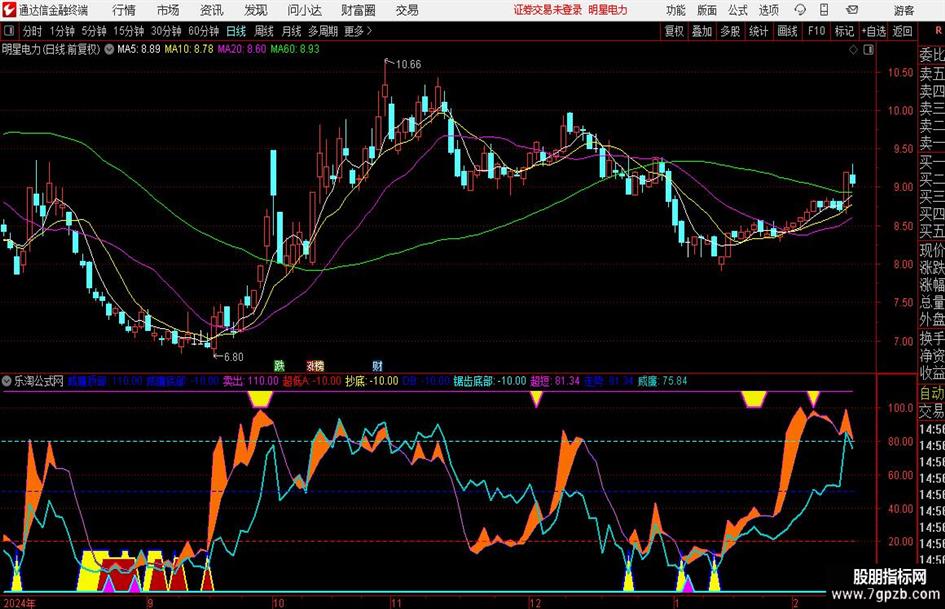Switch to the 15分钟 period tab
Image resolution: width=945 pixels, height=609 pixels.
[x=129, y=31]
